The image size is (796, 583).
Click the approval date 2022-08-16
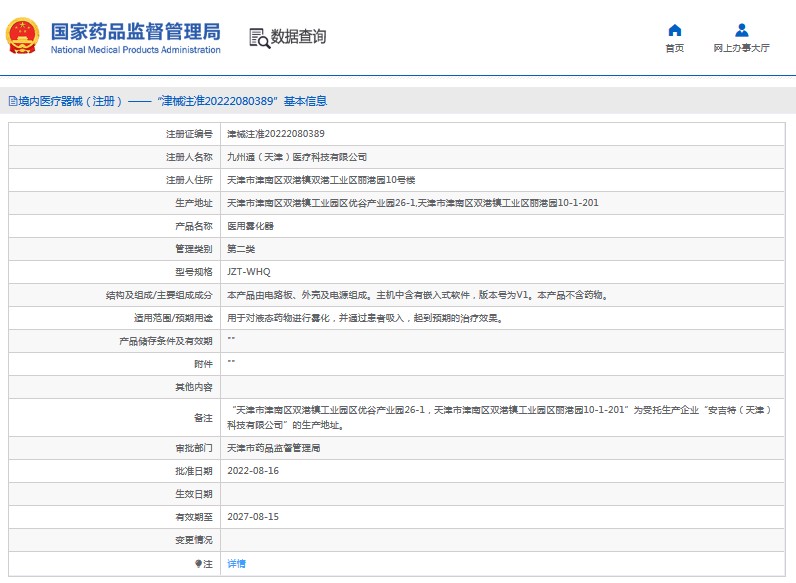(x=253, y=471)
